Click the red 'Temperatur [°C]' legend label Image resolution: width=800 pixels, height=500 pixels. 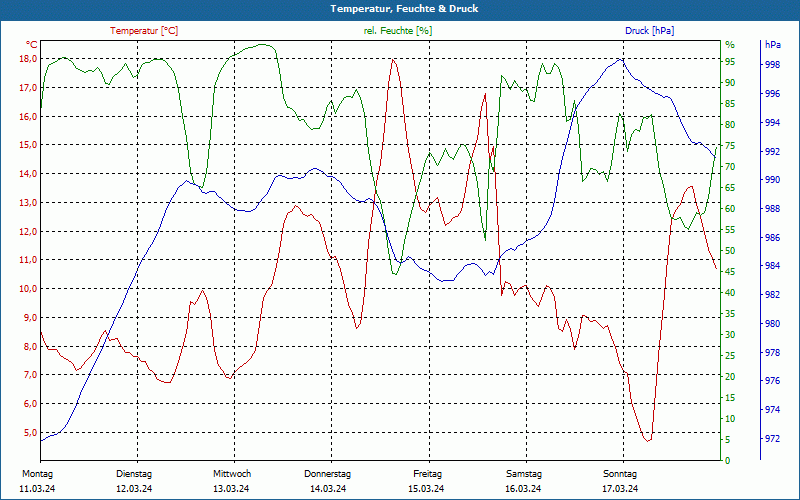(x=144, y=31)
